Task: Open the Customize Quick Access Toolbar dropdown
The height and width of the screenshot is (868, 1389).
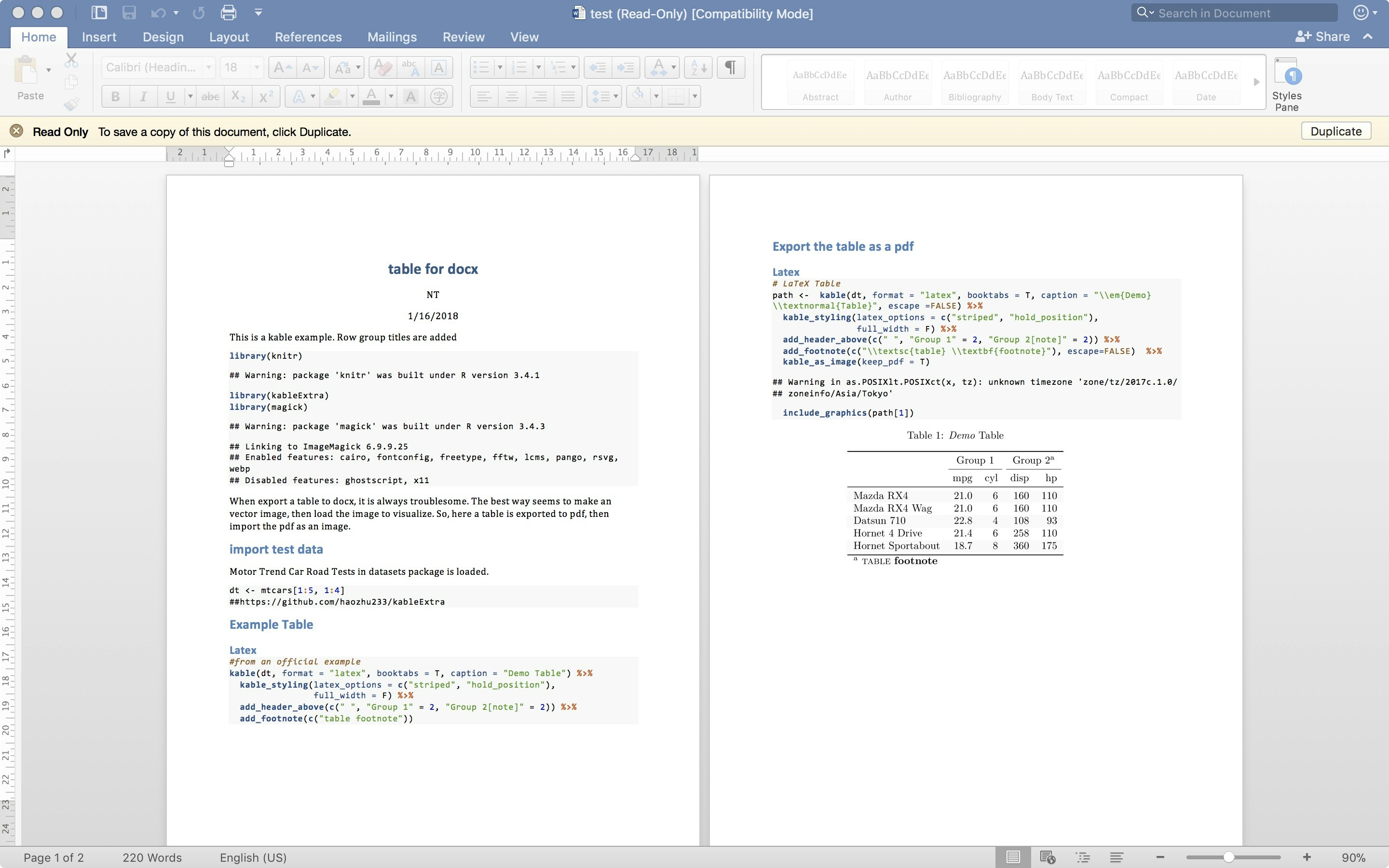Action: (259, 13)
